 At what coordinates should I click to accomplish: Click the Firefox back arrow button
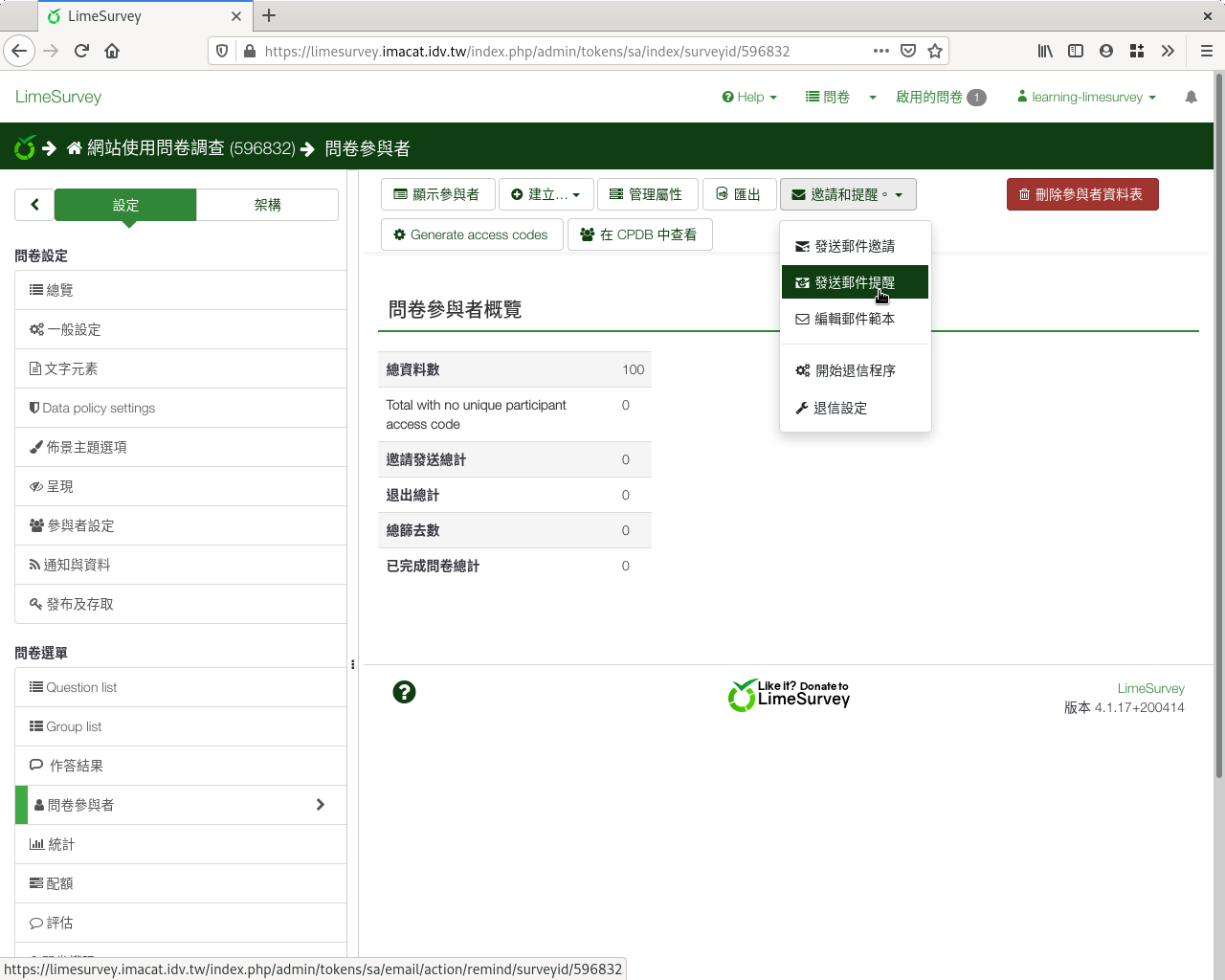coord(19,51)
